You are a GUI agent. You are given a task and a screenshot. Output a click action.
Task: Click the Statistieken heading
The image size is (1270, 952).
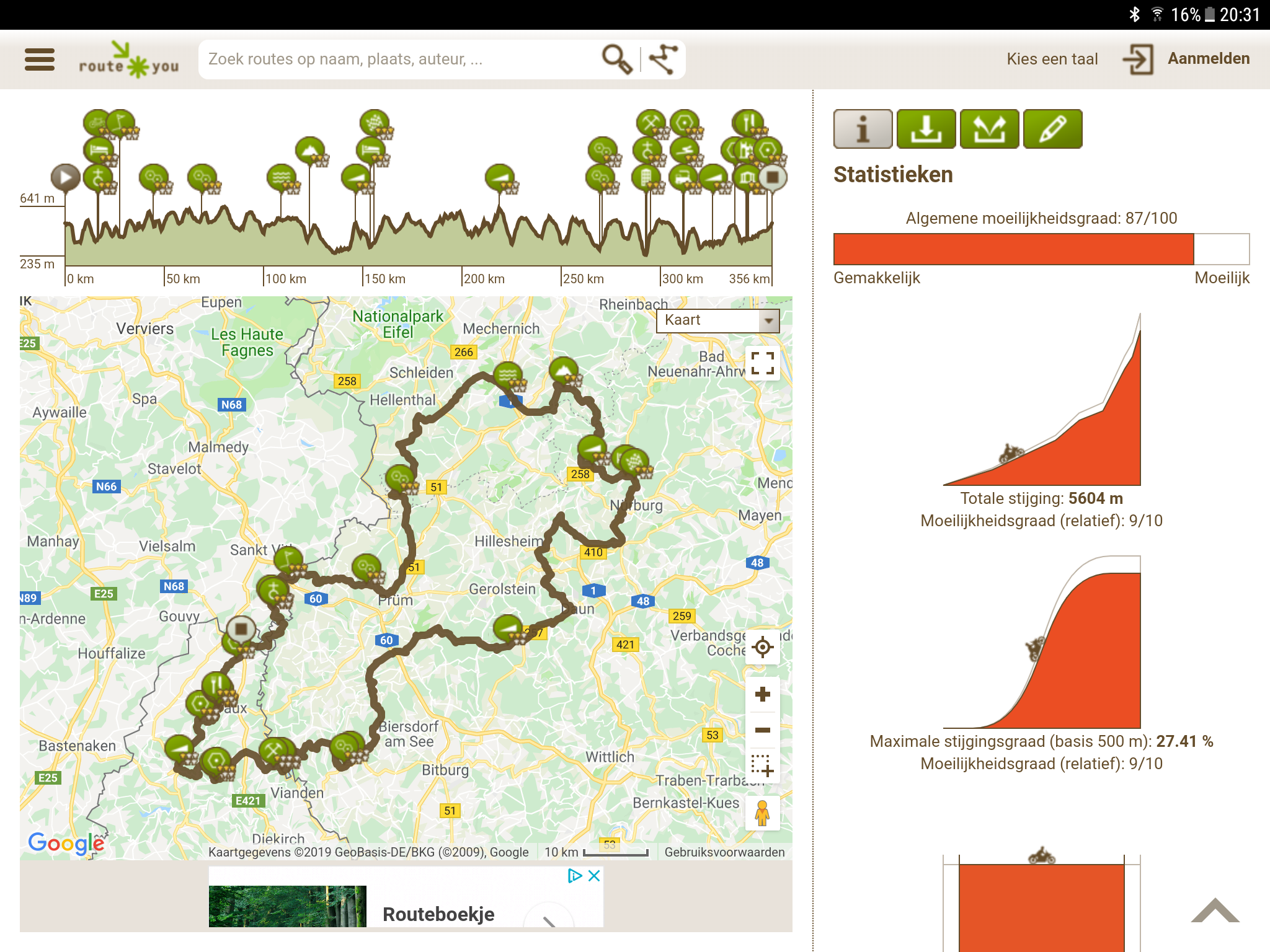893,175
